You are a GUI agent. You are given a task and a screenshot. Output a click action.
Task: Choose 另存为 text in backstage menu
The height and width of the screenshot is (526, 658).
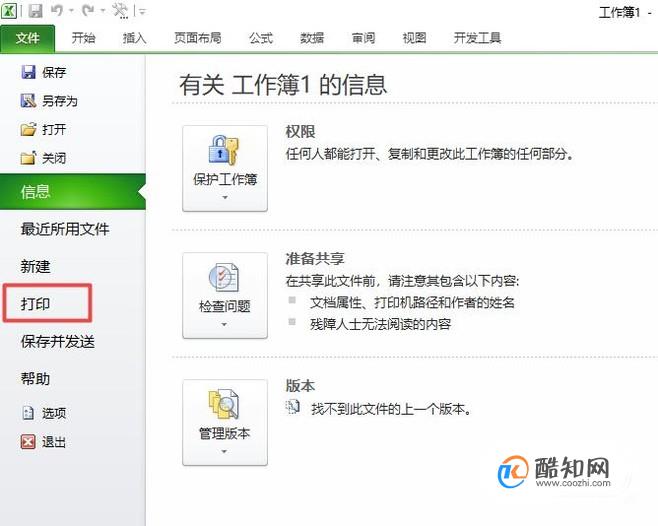click(60, 101)
